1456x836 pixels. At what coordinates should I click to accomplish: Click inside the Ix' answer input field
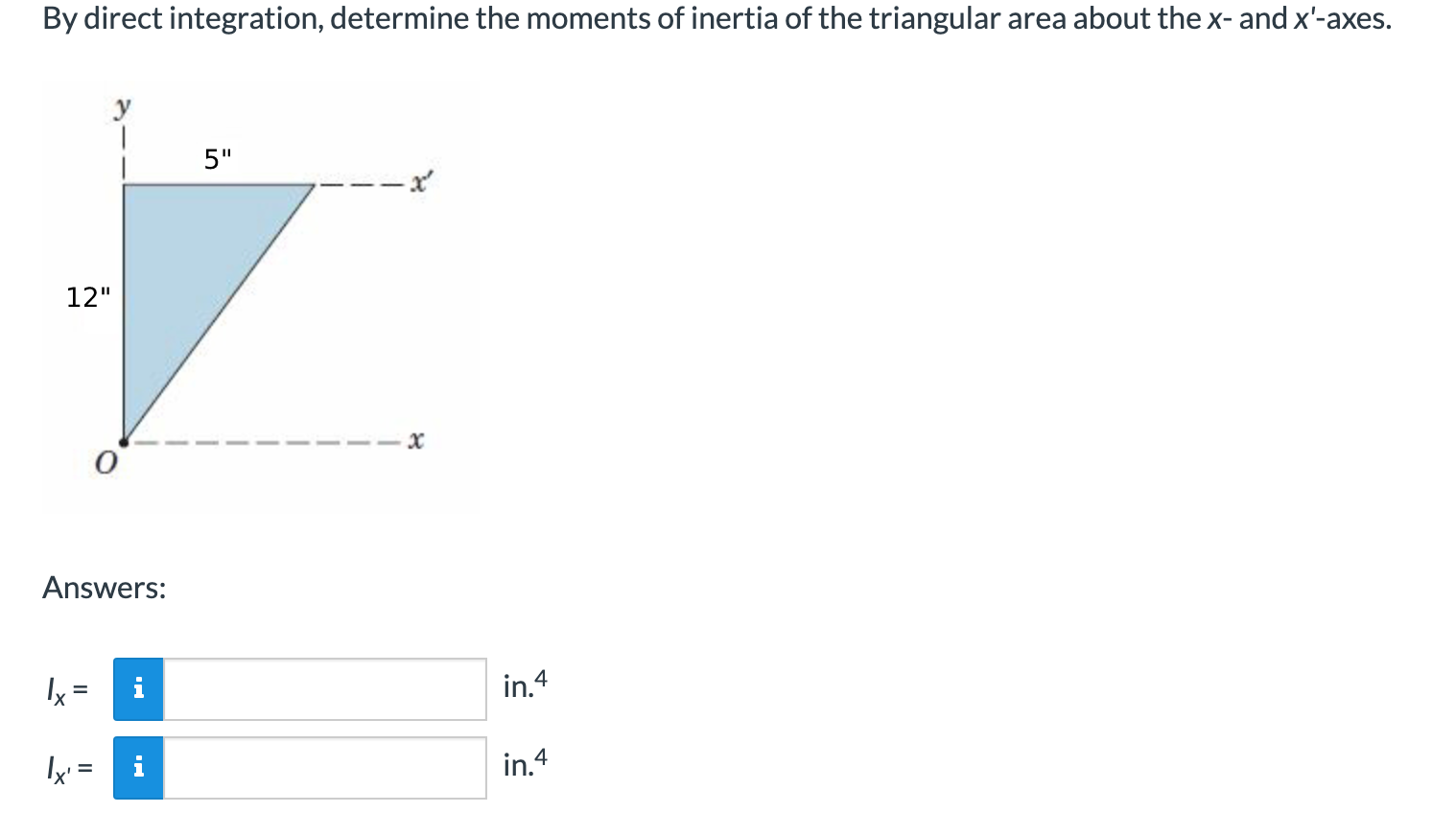[321, 766]
